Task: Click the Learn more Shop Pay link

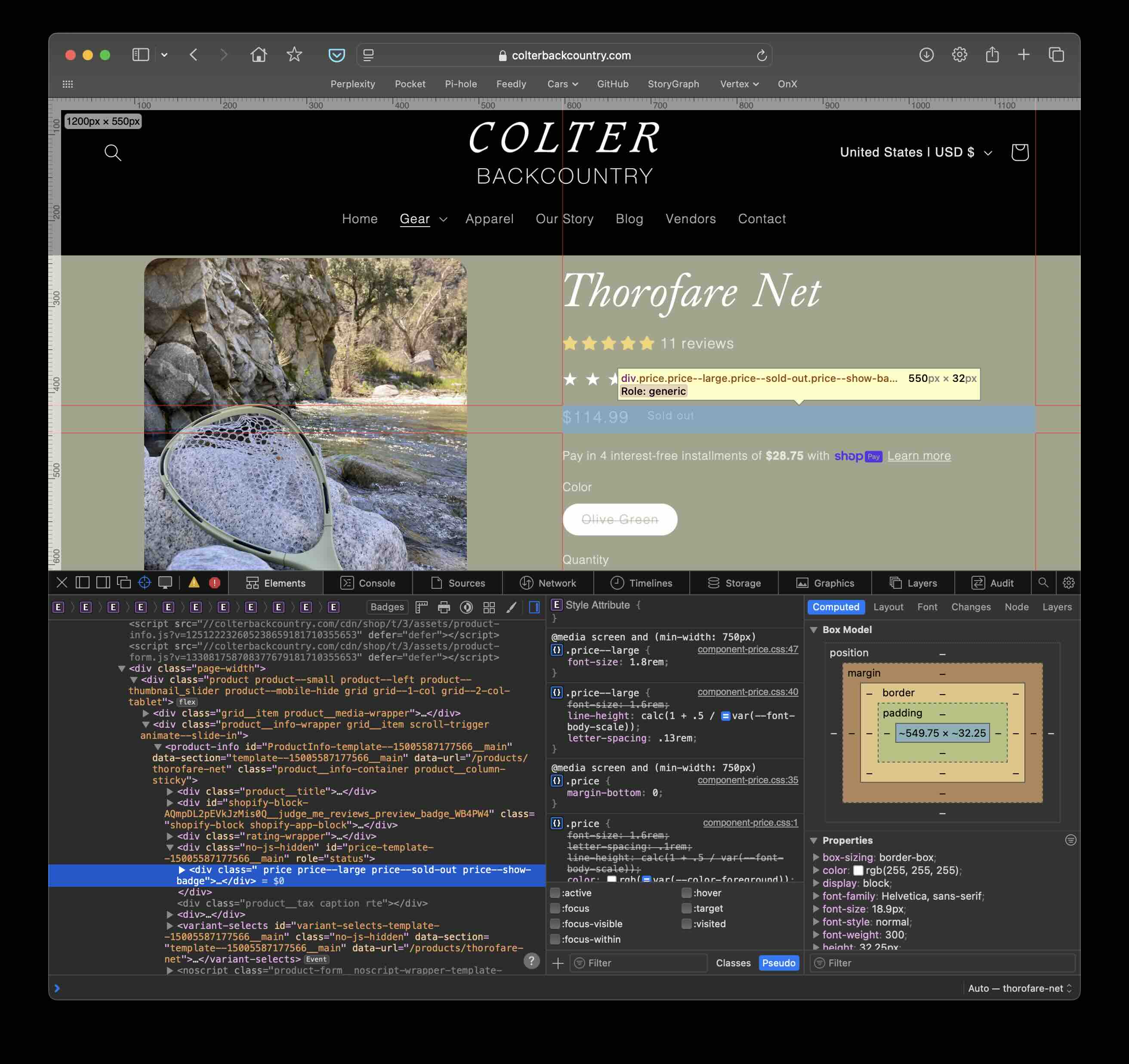Action: [919, 456]
